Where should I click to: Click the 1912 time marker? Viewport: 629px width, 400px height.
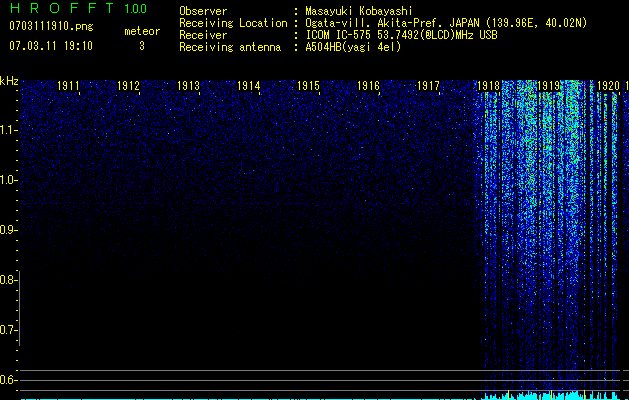tap(128, 86)
